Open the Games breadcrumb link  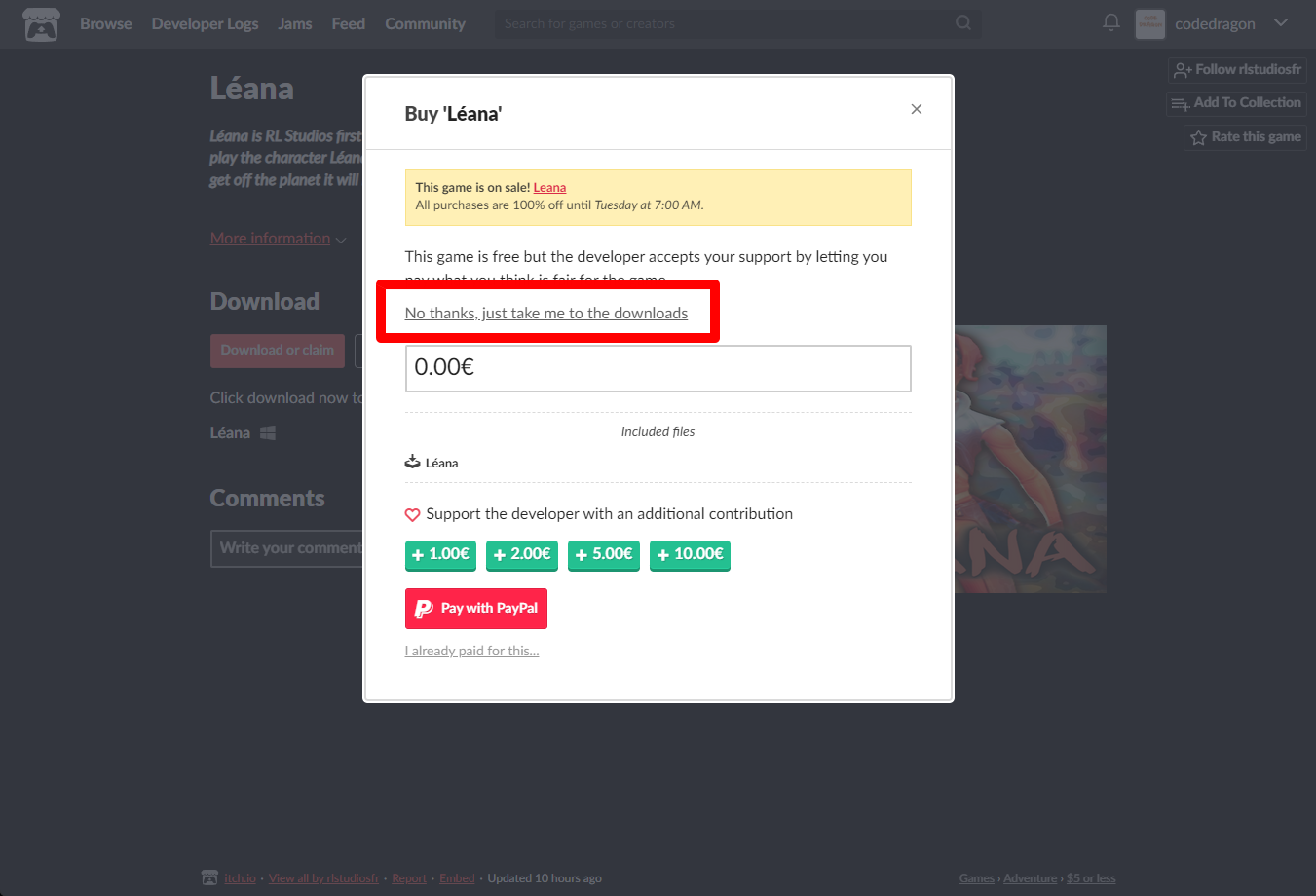(977, 878)
